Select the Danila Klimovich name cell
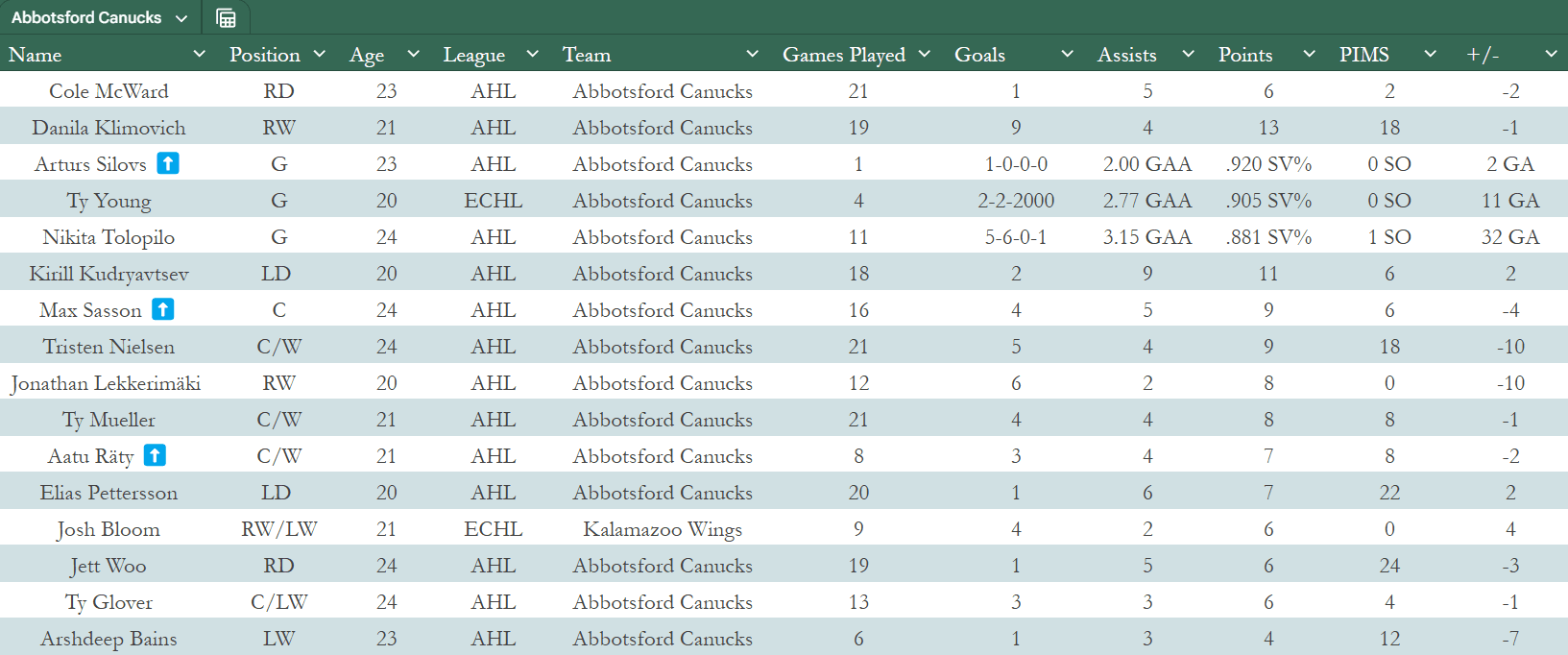 coord(109,128)
